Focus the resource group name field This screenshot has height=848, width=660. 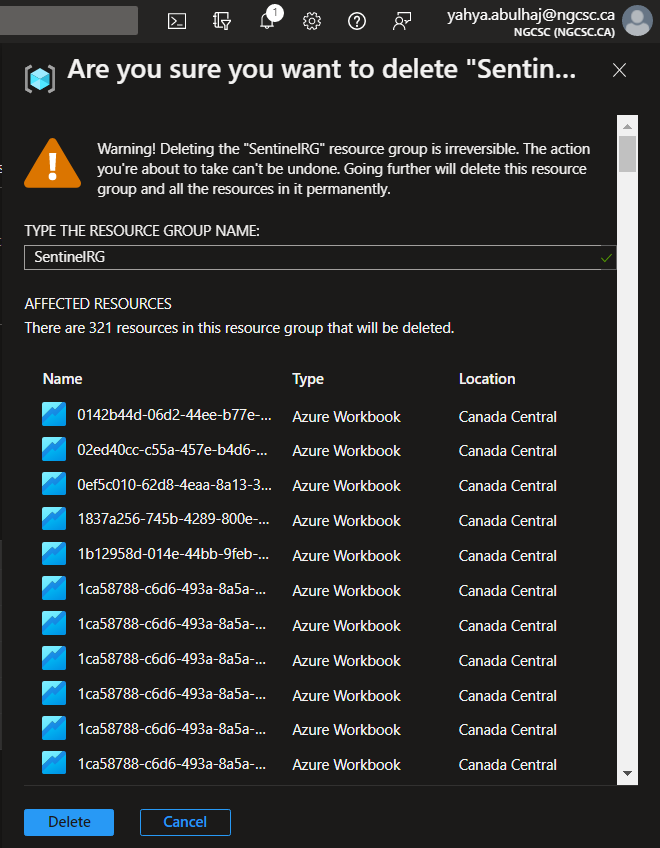point(320,257)
